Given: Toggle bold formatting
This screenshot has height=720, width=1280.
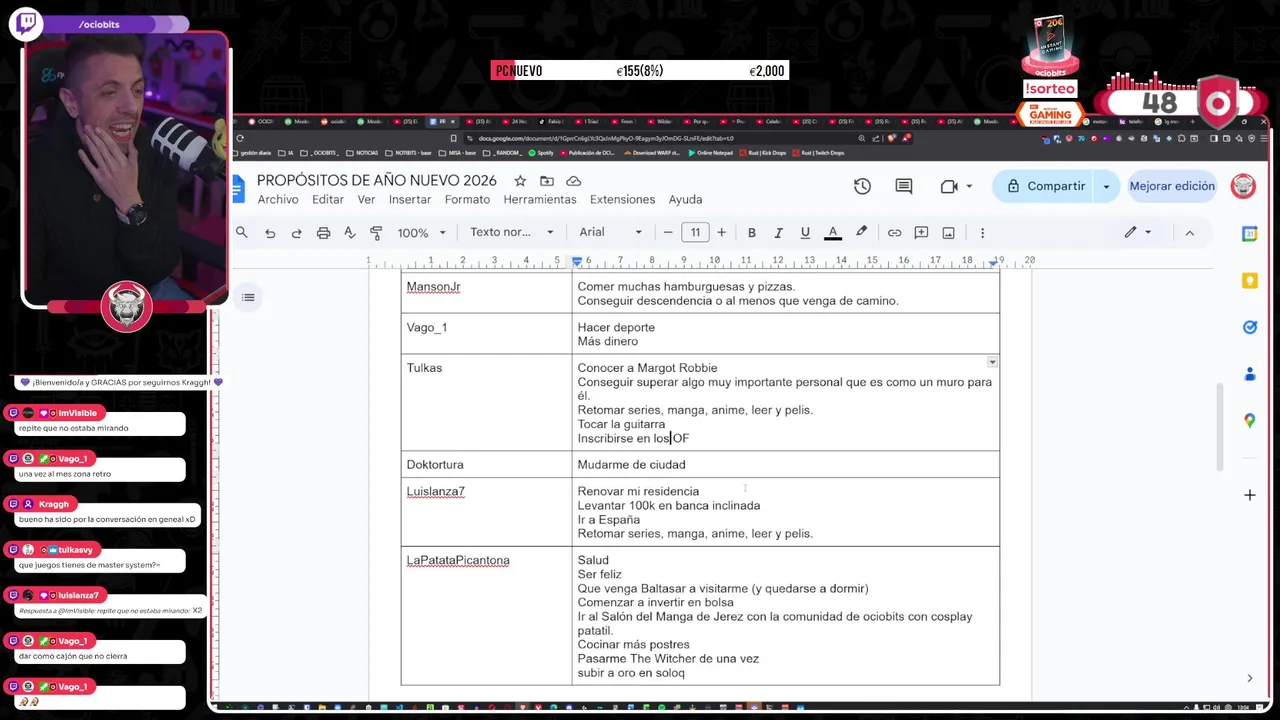Looking at the screenshot, I should point(752,232).
